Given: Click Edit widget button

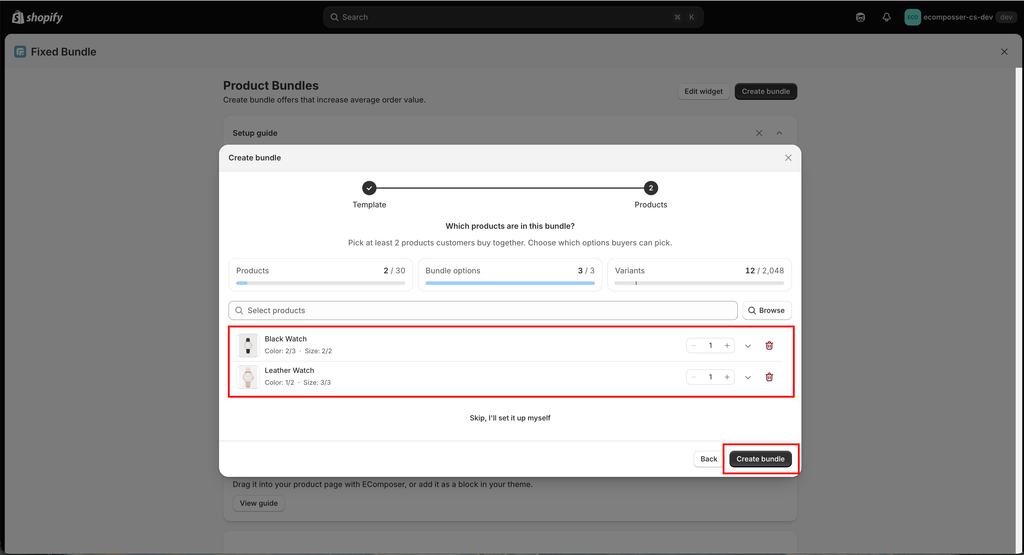Looking at the screenshot, I should coord(703,91).
